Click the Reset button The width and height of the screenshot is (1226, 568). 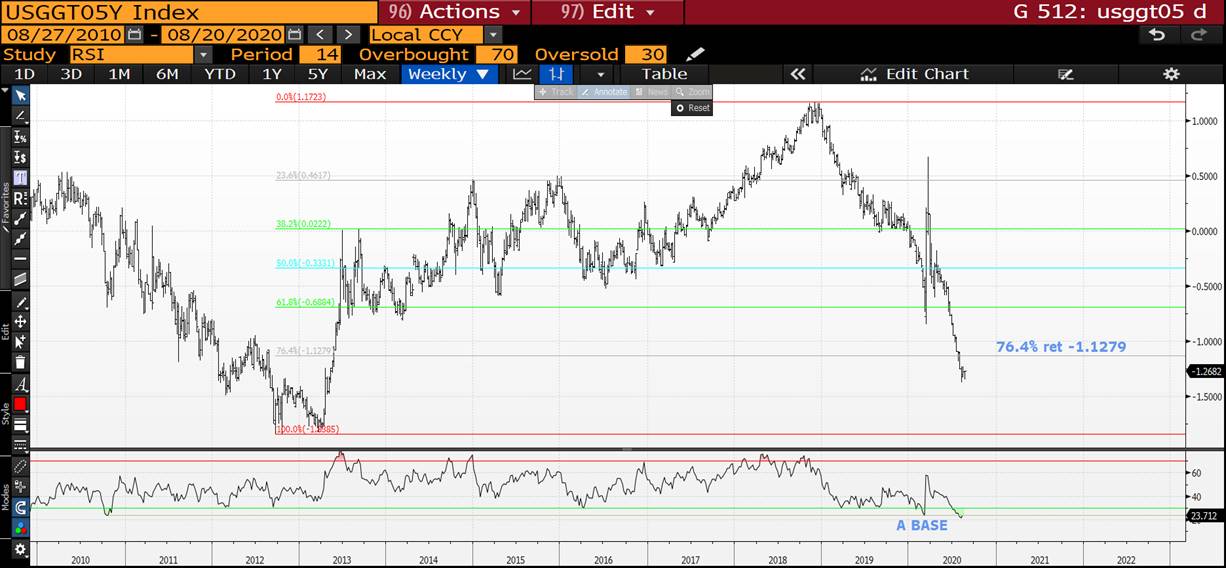pyautogui.click(x=692, y=108)
